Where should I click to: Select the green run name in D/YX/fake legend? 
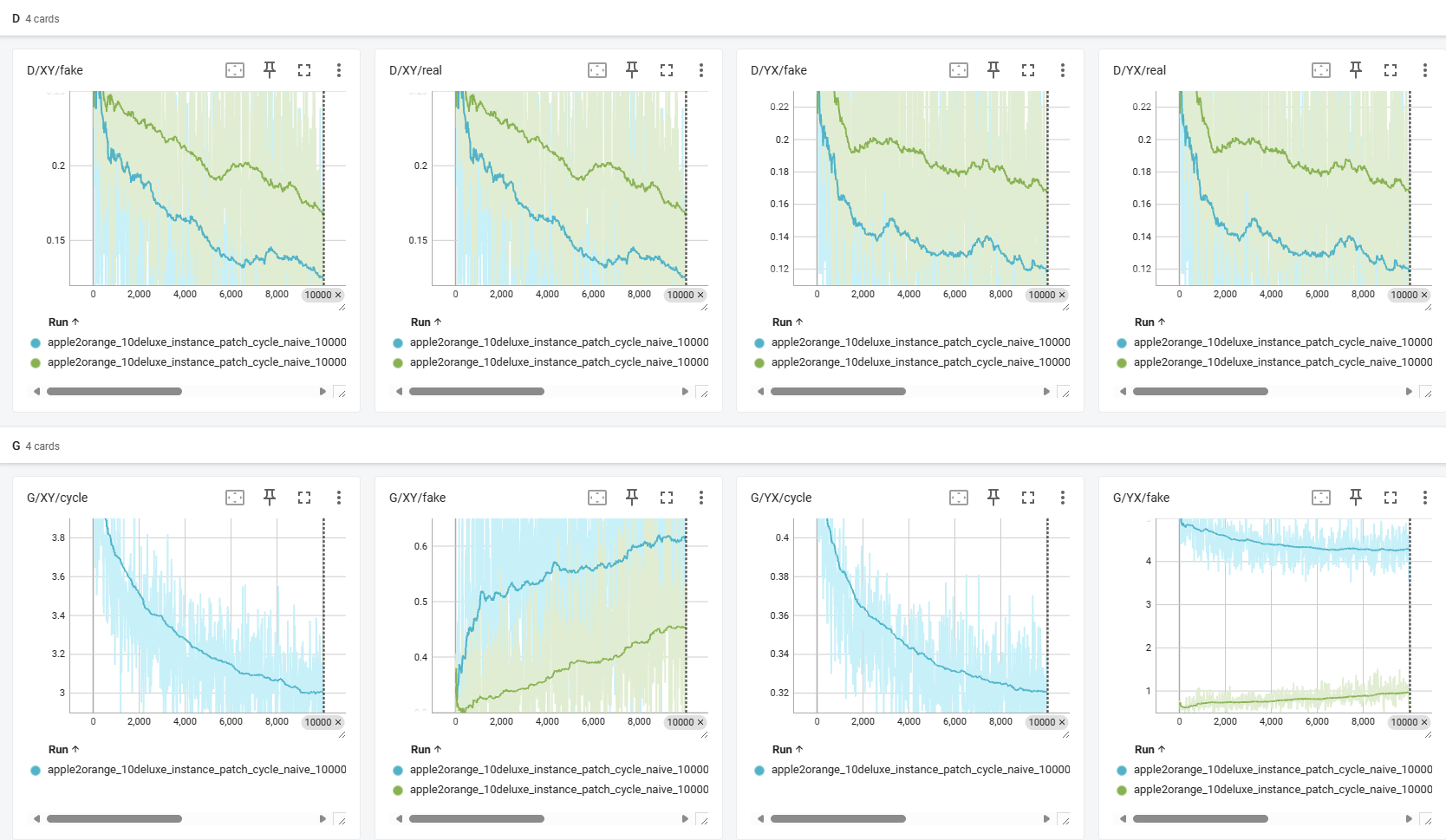[x=921, y=362]
